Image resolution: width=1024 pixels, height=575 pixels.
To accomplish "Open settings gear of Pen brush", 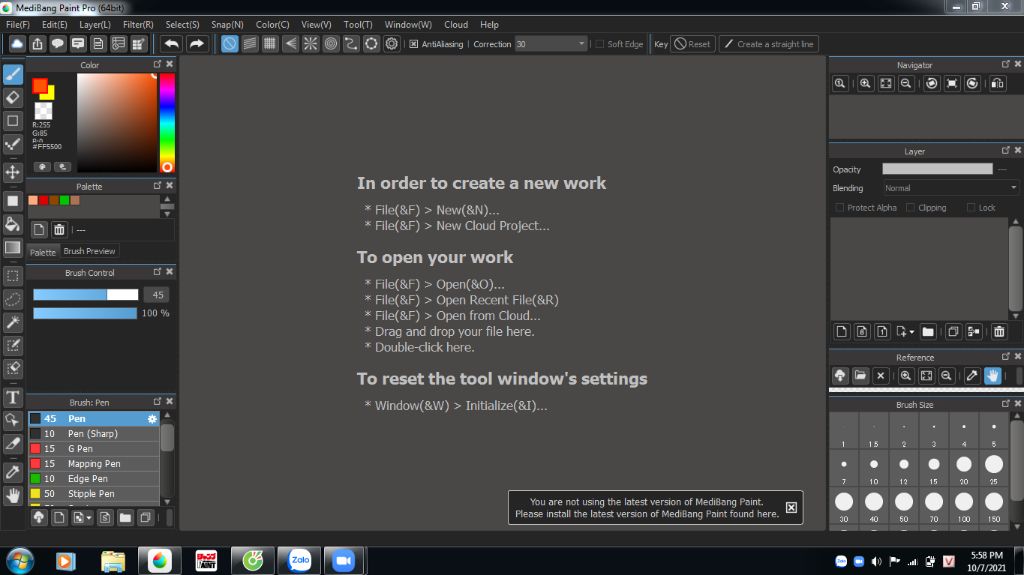I will [152, 419].
